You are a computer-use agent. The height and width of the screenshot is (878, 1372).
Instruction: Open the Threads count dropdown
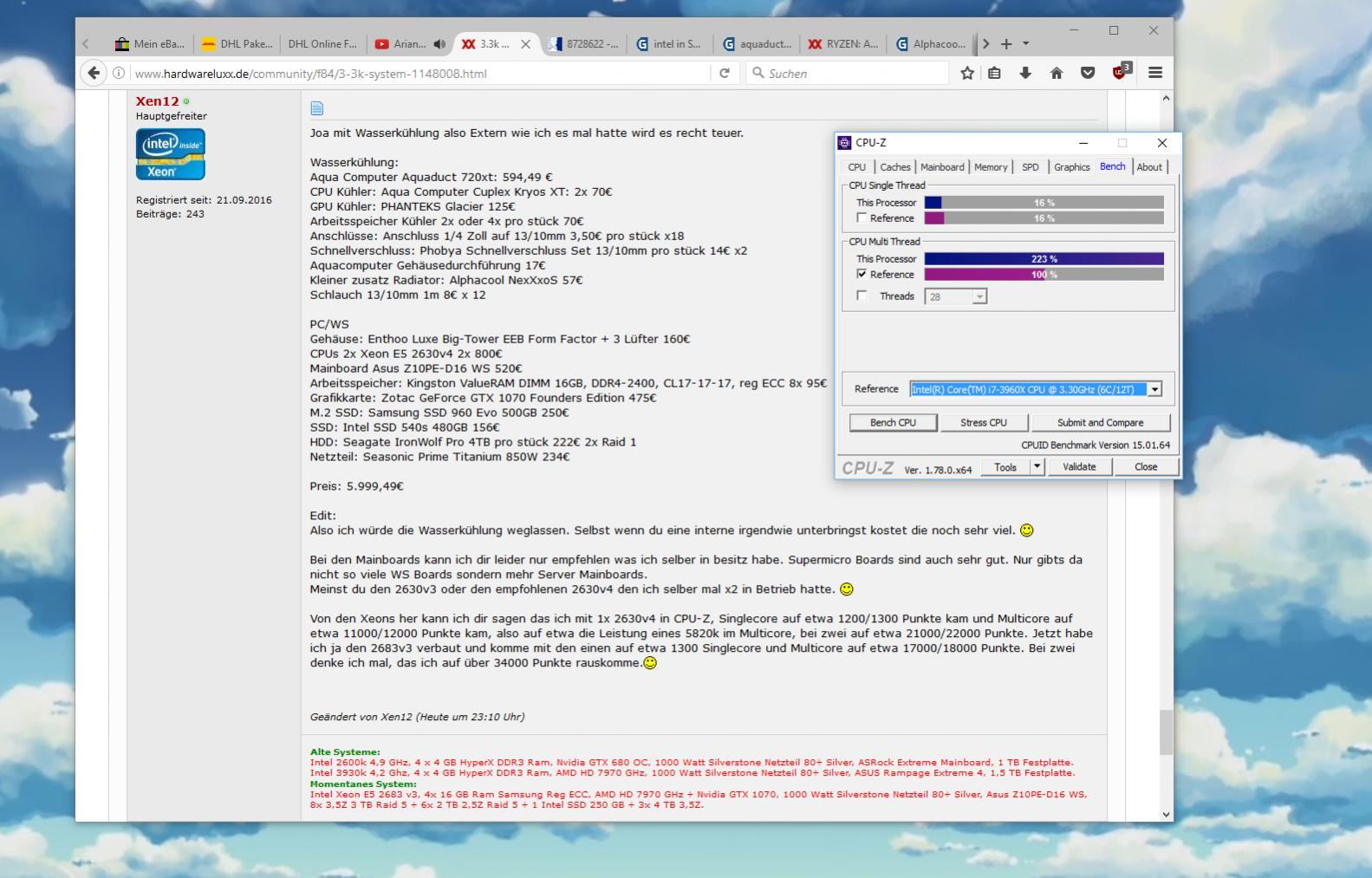click(979, 296)
